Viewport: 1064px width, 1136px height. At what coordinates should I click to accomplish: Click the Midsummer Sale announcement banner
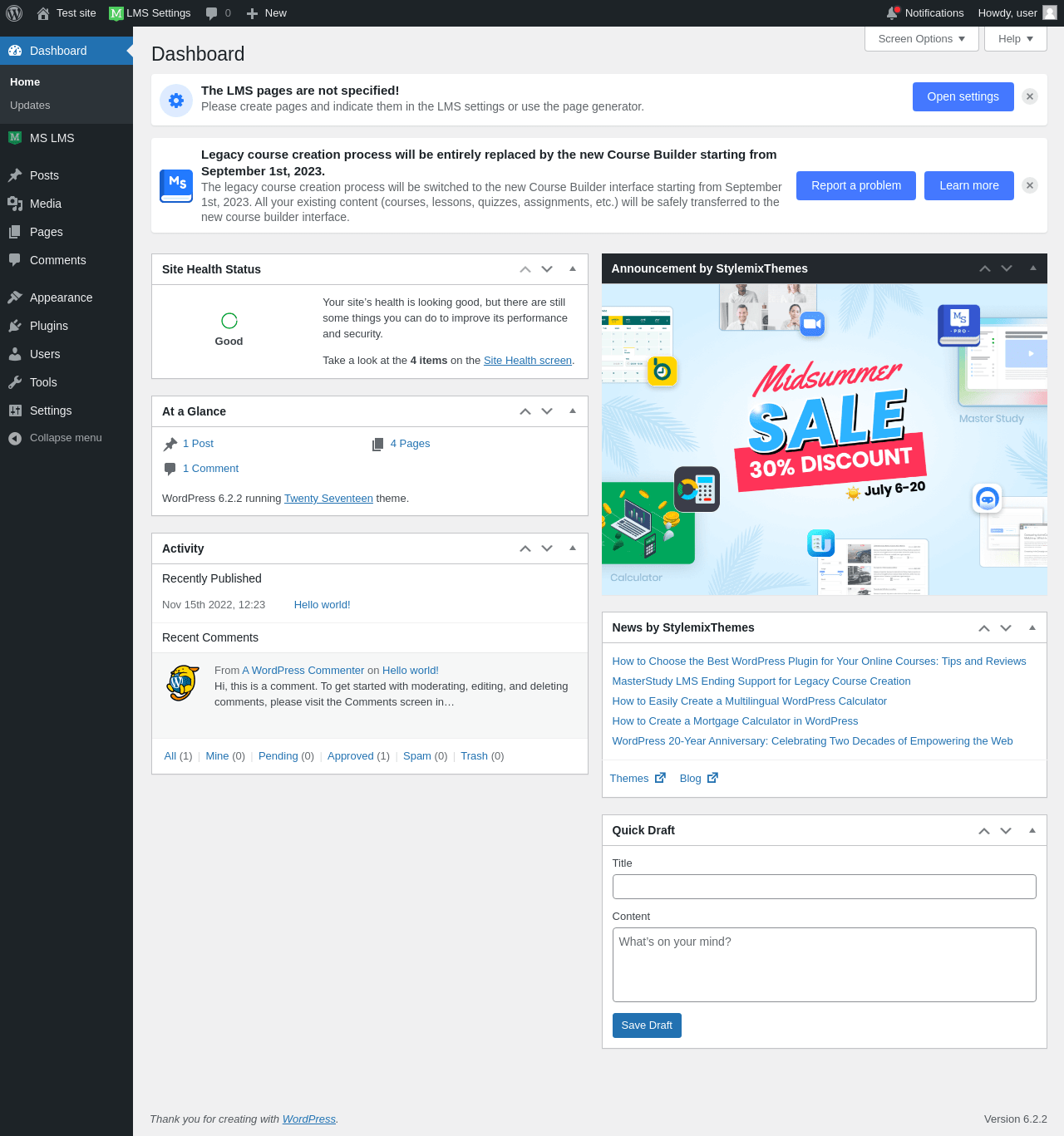click(x=825, y=440)
